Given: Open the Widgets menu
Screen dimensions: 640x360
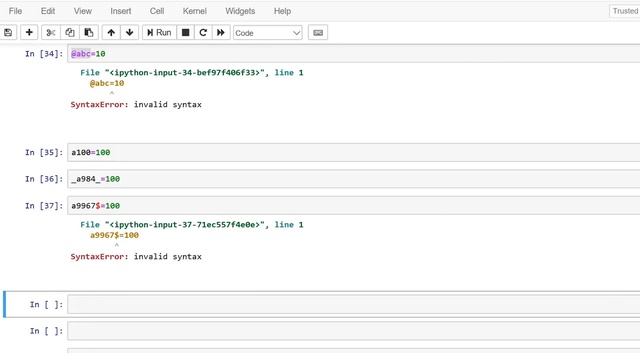Looking at the screenshot, I should pos(240,11).
